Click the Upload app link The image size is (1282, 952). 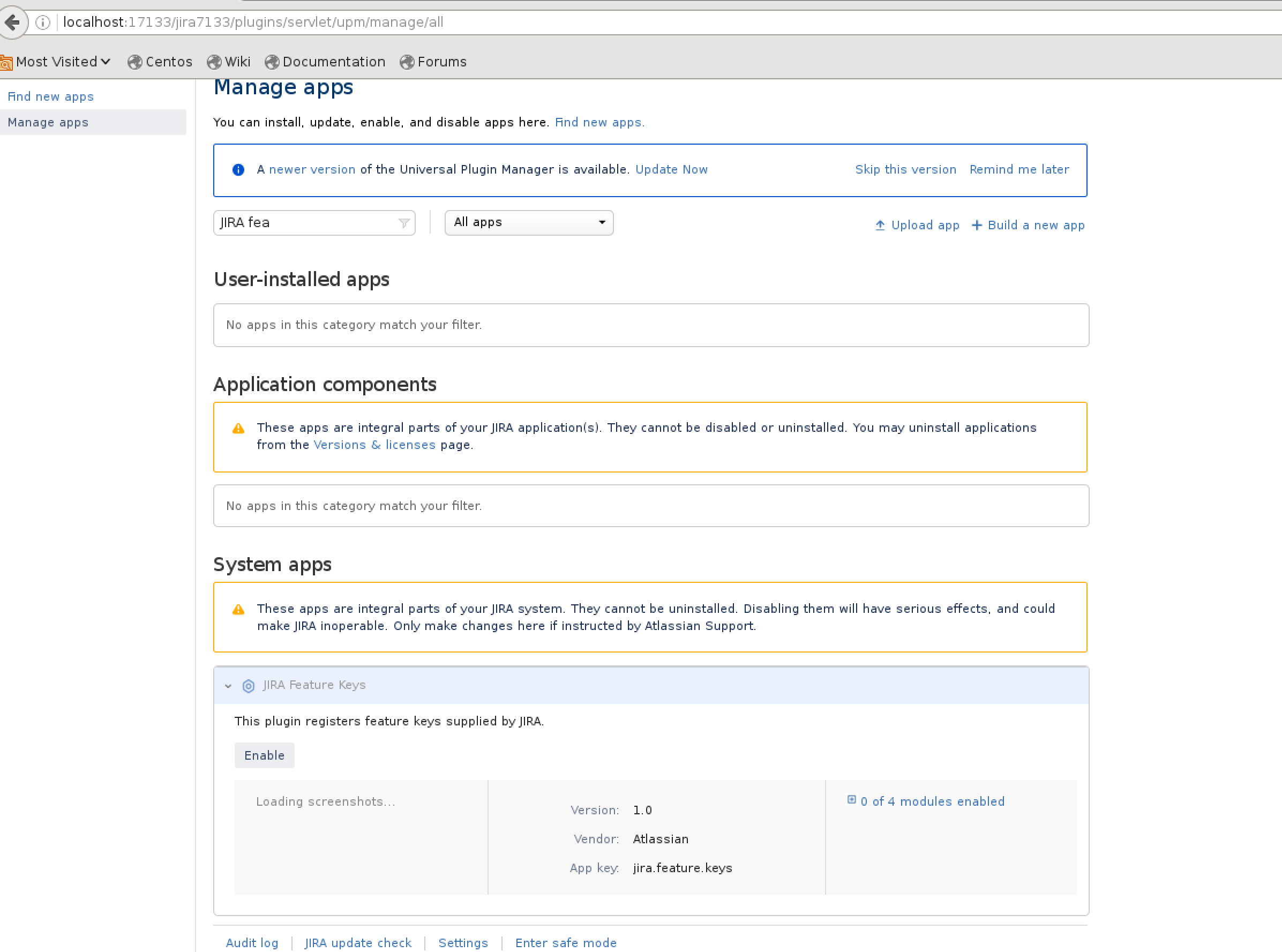[917, 226]
